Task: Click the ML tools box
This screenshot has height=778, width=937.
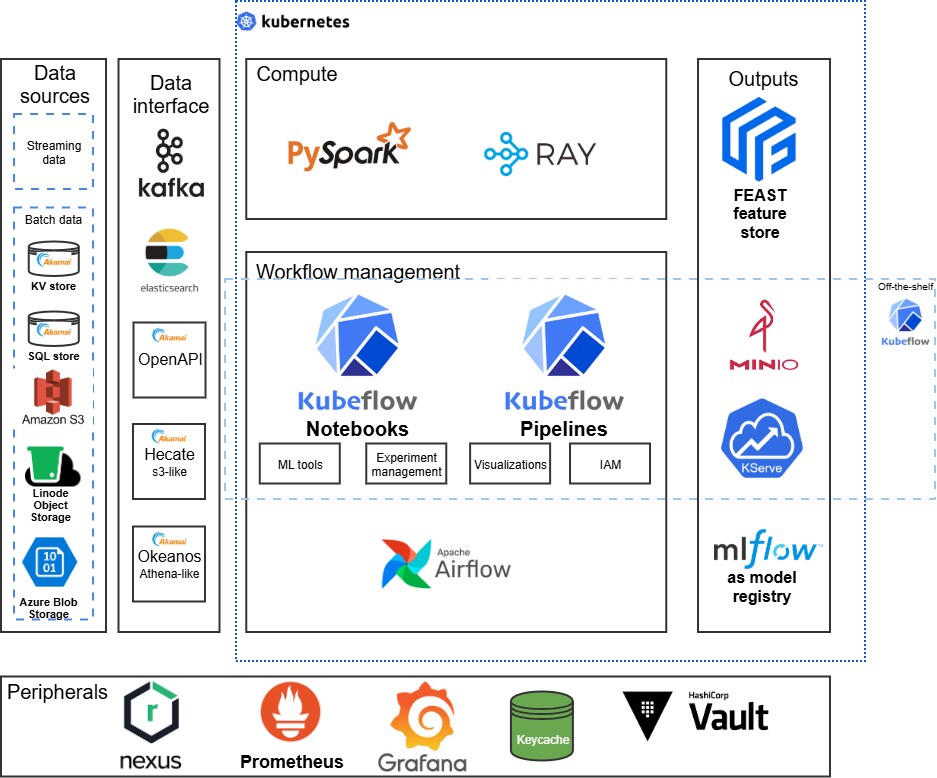Action: click(x=300, y=464)
